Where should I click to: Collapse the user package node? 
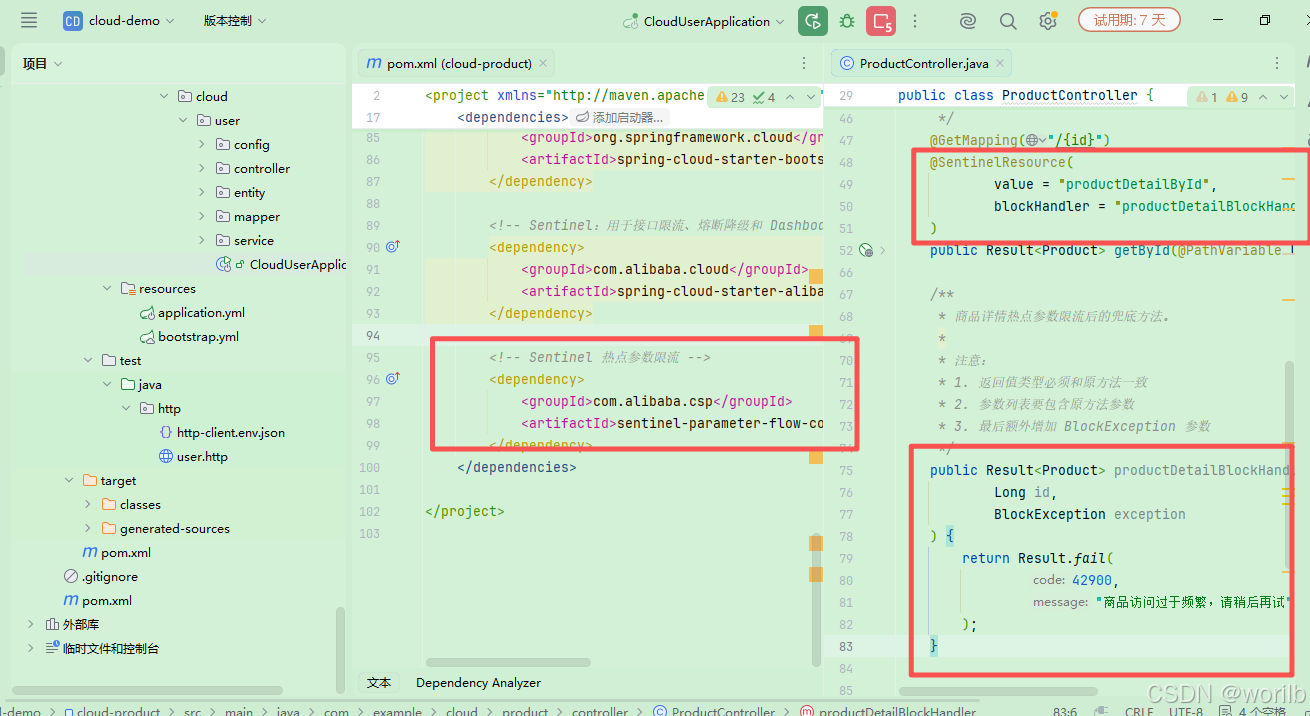pyautogui.click(x=183, y=121)
